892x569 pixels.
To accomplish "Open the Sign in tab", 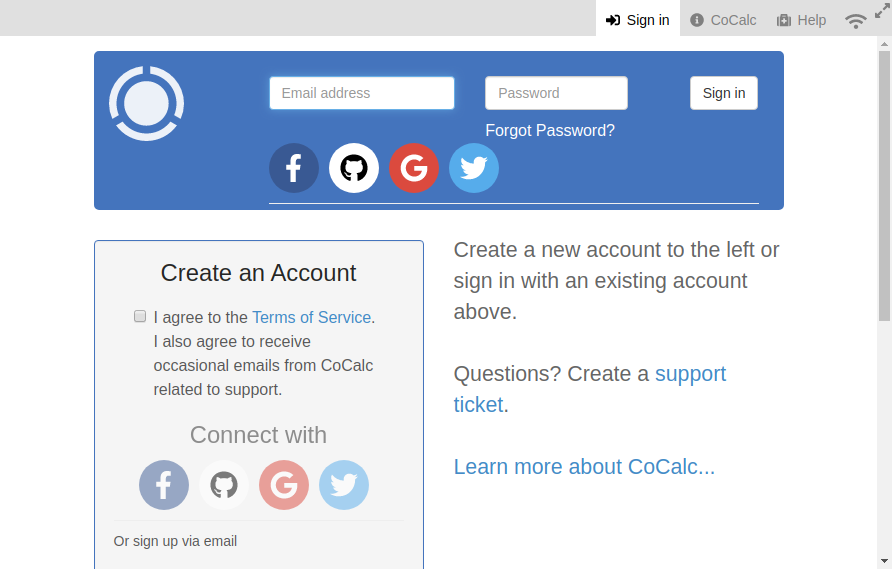I will click(638, 20).
